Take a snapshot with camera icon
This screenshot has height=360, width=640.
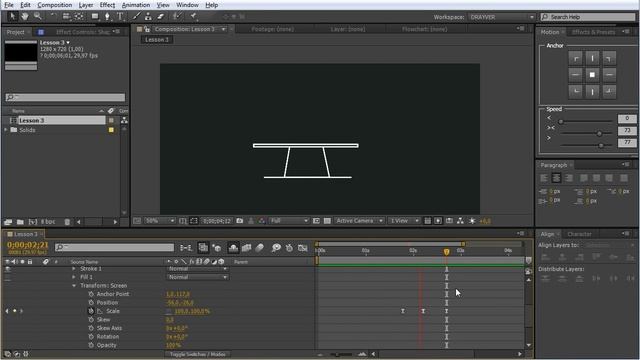pos(240,221)
